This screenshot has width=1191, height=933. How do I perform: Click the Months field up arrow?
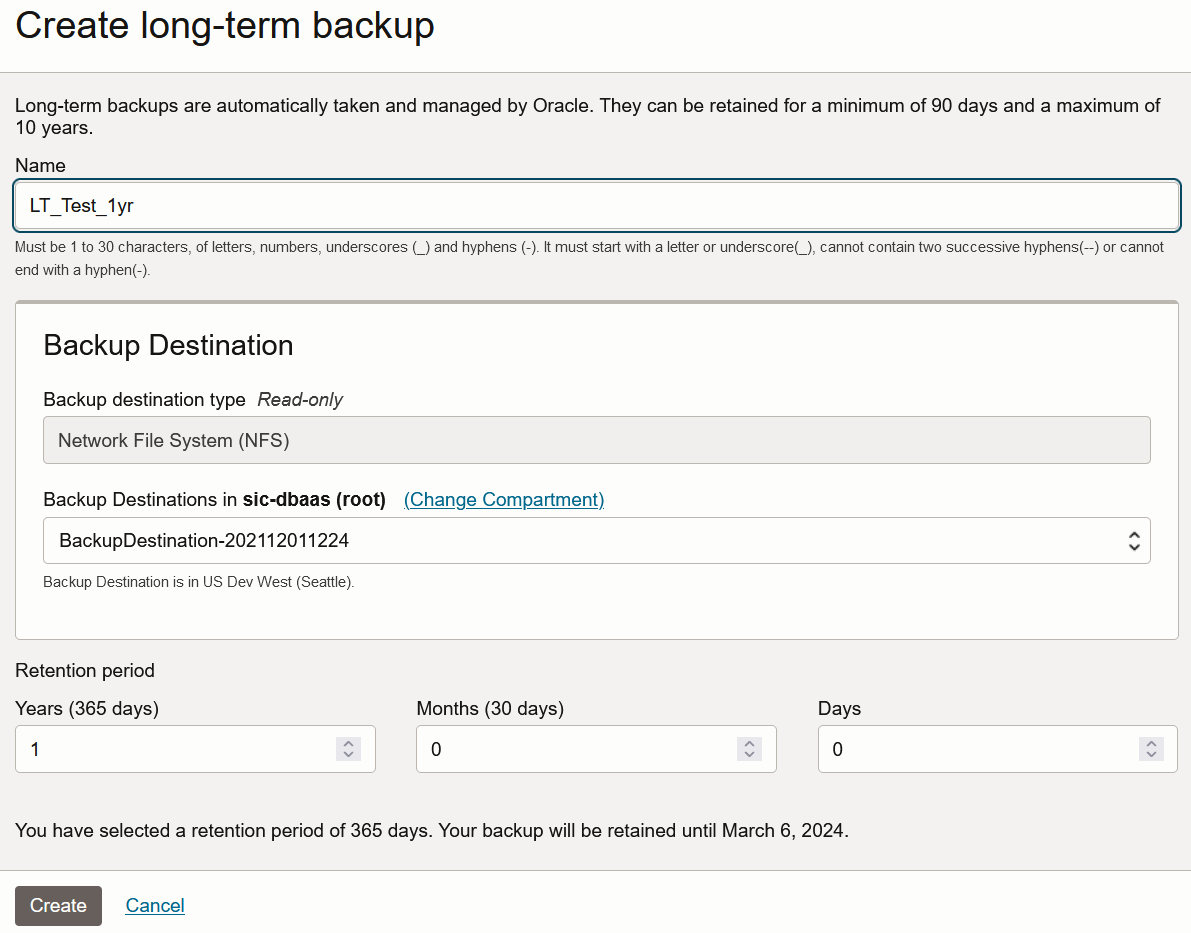(749, 744)
